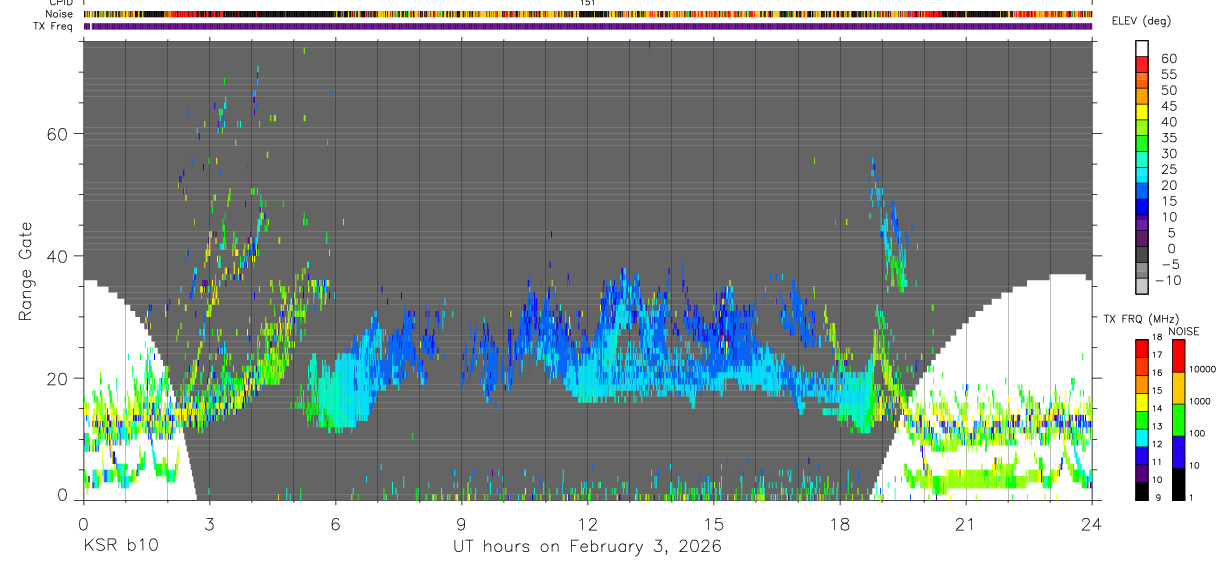This screenshot has height=567, width=1228.
Task: Select the 'UT hours on February 3, 2026' label
Action: click(x=588, y=547)
